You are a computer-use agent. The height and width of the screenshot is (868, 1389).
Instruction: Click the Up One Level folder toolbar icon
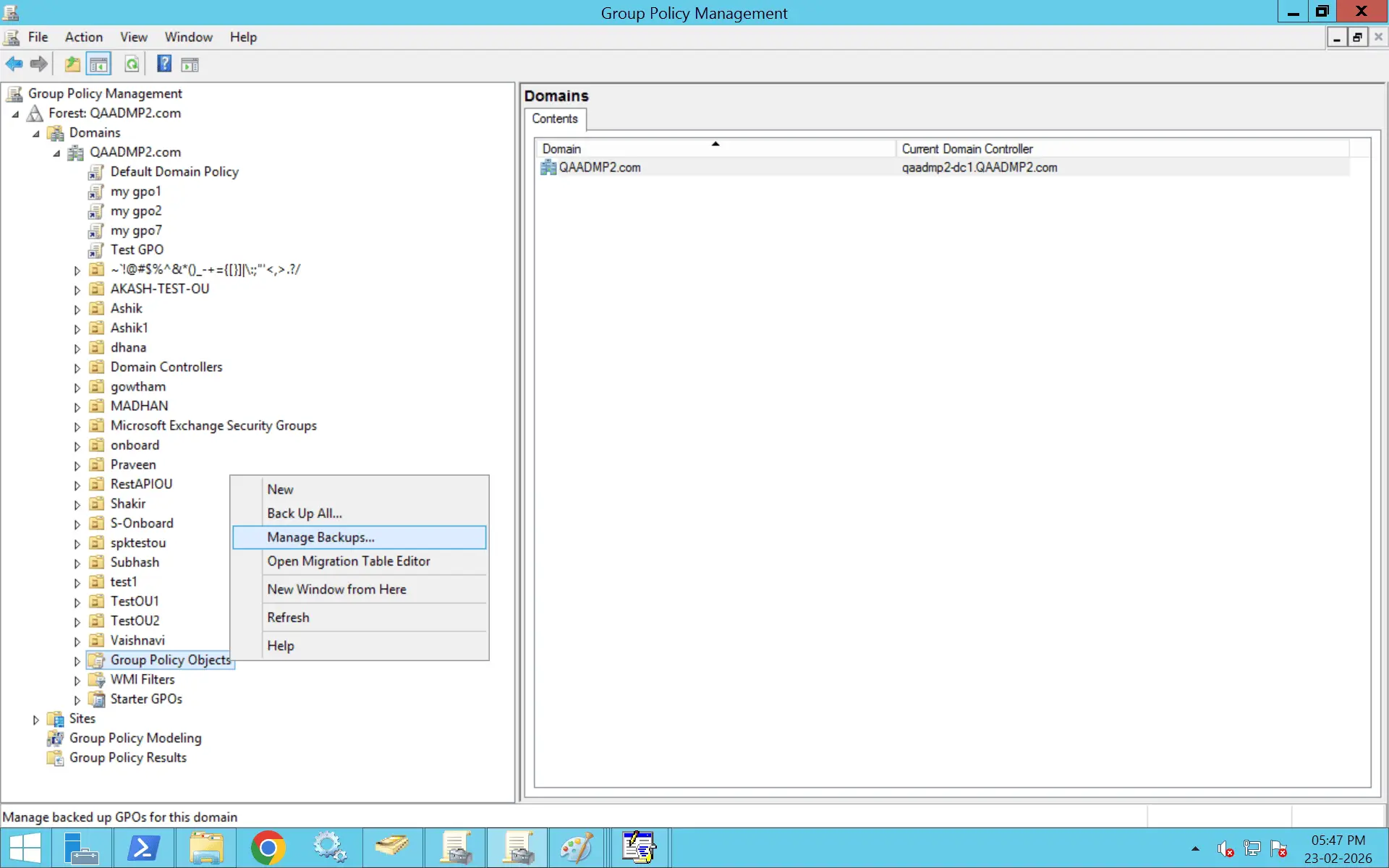[72, 64]
